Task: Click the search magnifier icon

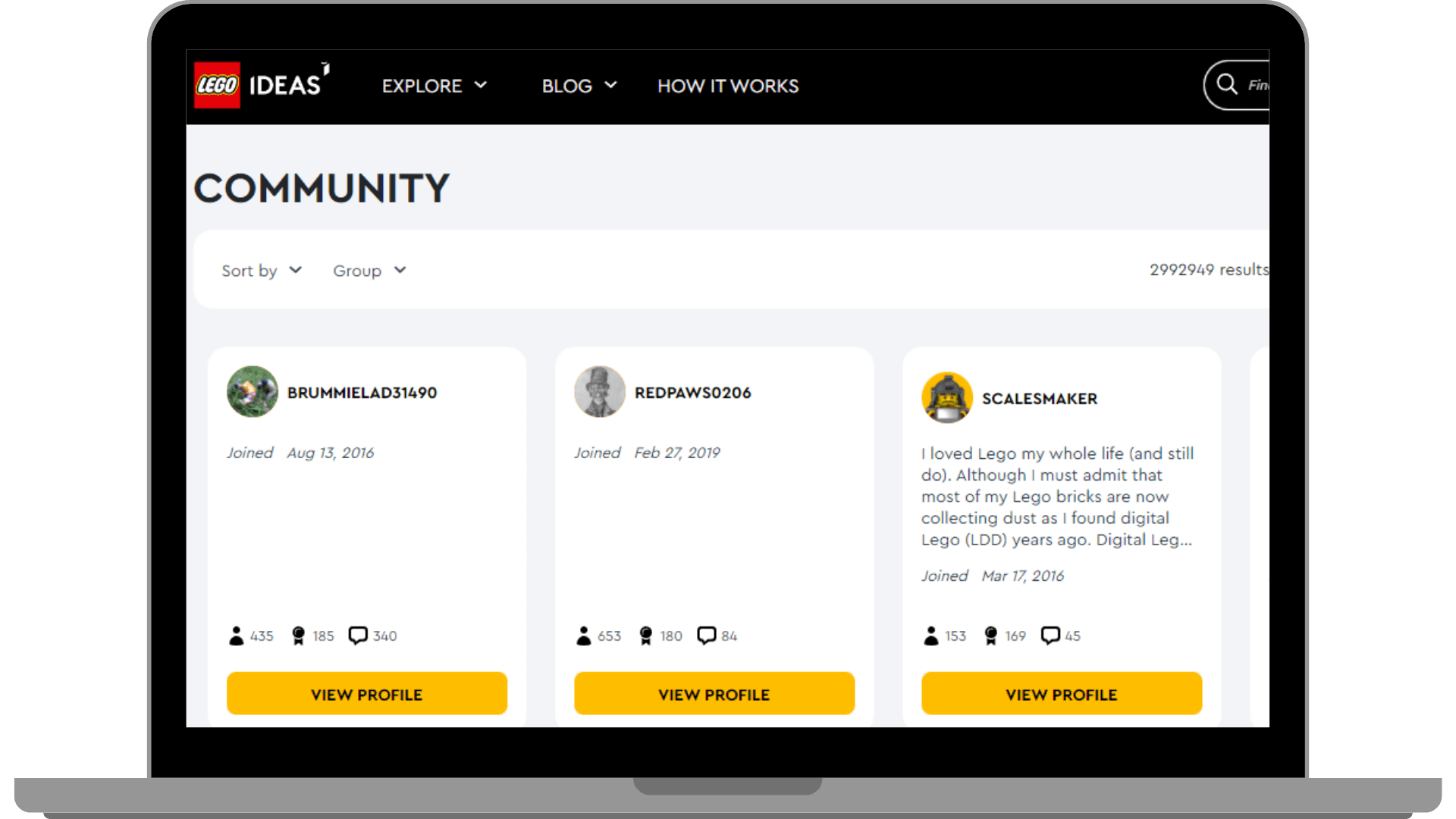Action: [1226, 85]
